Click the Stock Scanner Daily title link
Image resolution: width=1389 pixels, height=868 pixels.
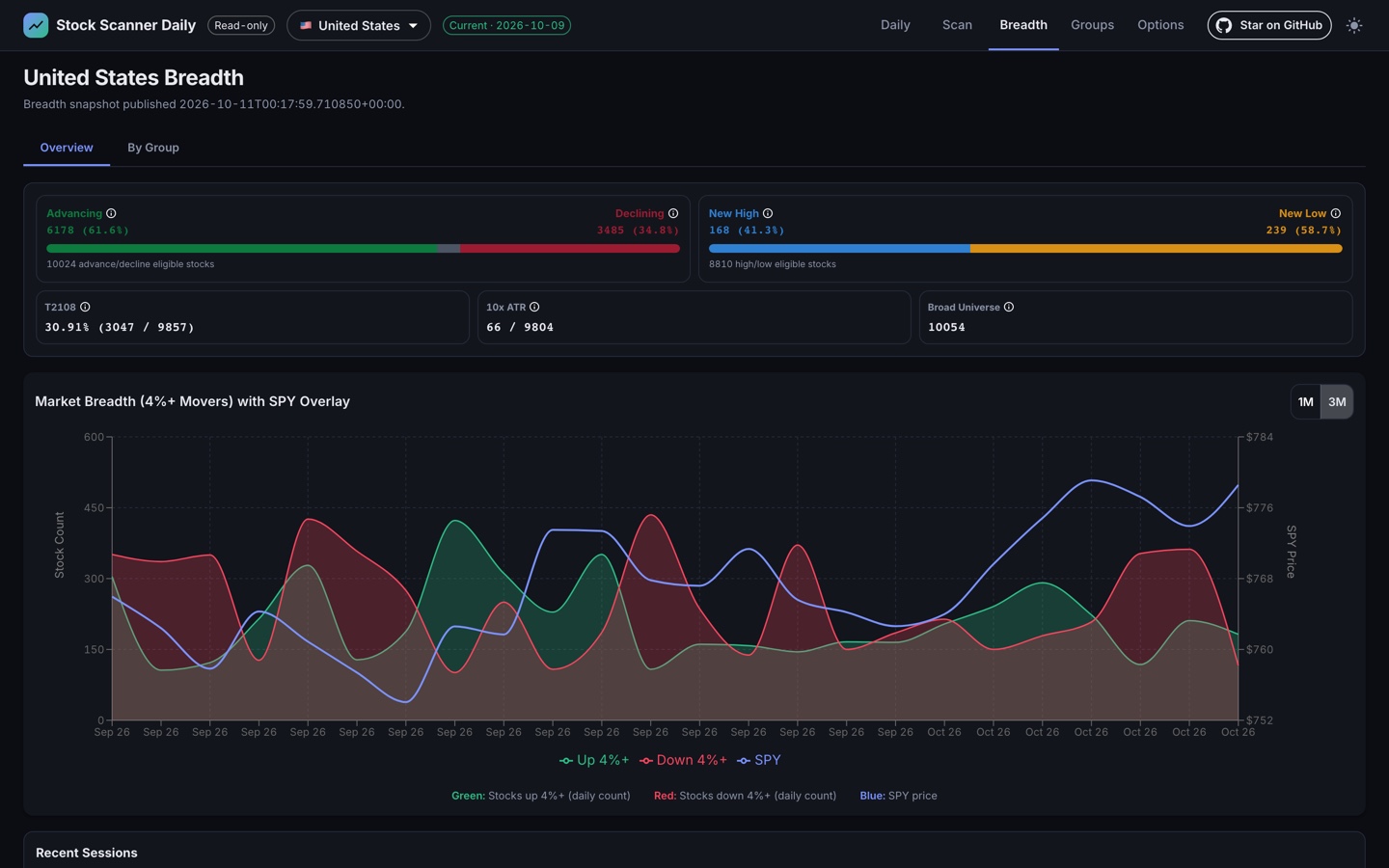[125, 25]
